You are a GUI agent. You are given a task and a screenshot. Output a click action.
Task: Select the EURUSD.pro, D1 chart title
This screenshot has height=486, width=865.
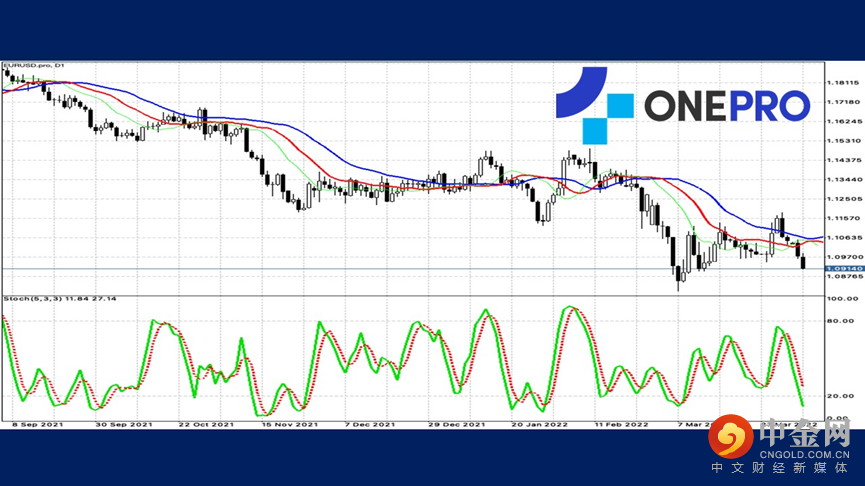point(31,66)
